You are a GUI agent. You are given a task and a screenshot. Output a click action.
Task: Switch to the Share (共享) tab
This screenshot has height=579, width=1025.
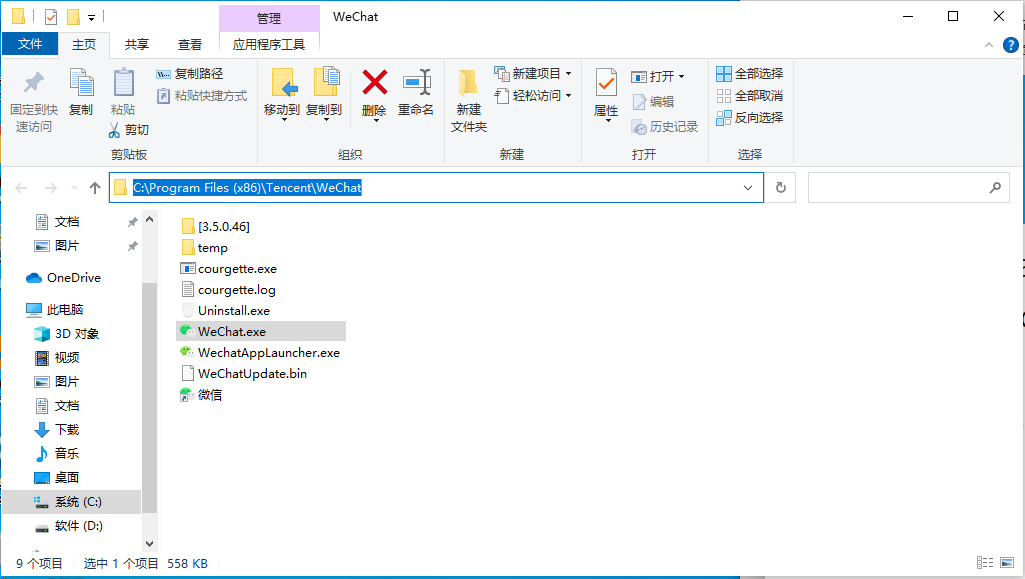coord(137,44)
